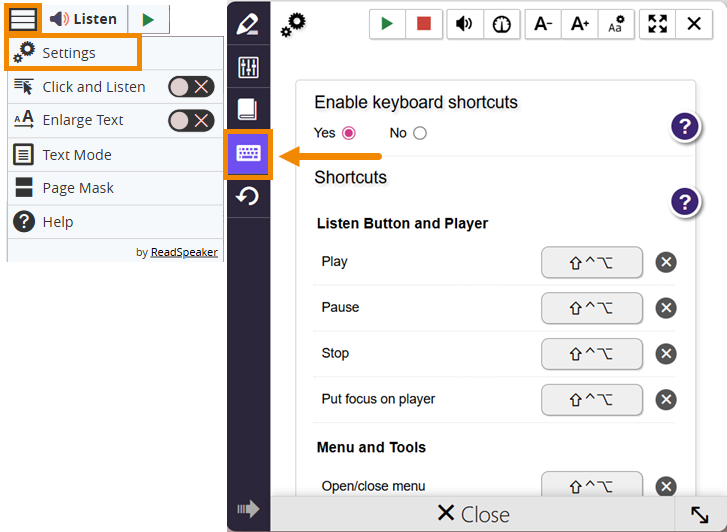The height and width of the screenshot is (532, 727).
Task: Open the sliders settings sidebar icon
Action: tap(248, 67)
